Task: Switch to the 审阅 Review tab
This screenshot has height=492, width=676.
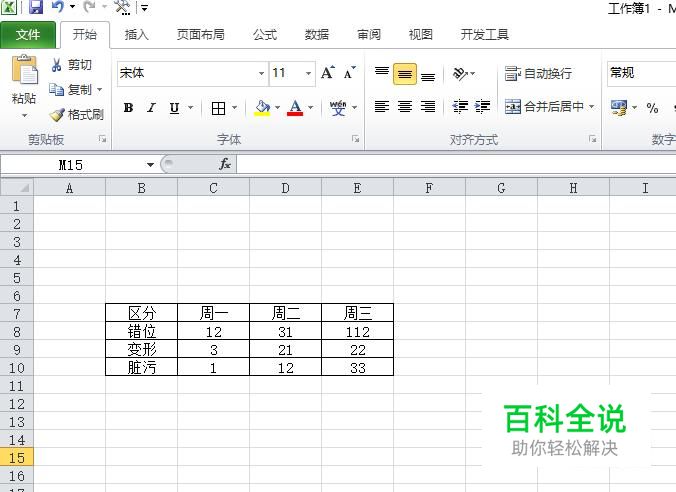Action: (369, 34)
